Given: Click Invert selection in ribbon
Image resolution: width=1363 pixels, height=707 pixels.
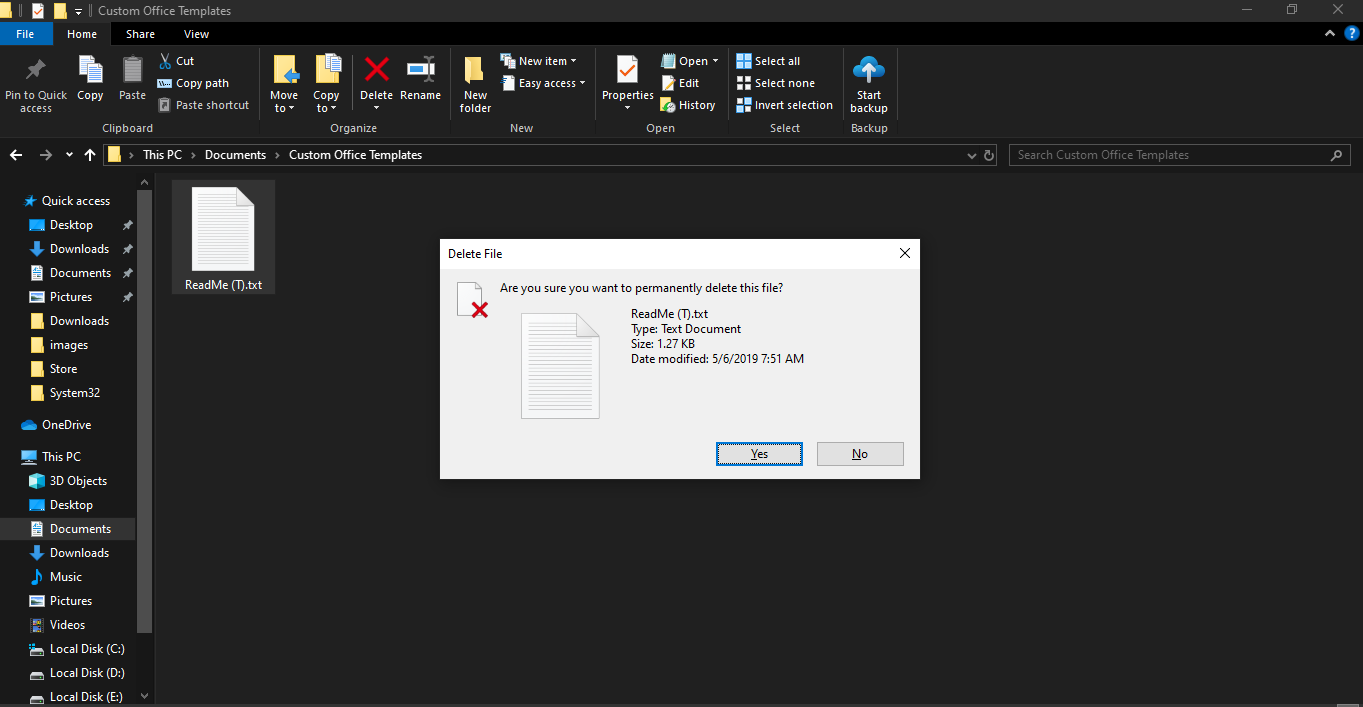Looking at the screenshot, I should click(x=784, y=105).
